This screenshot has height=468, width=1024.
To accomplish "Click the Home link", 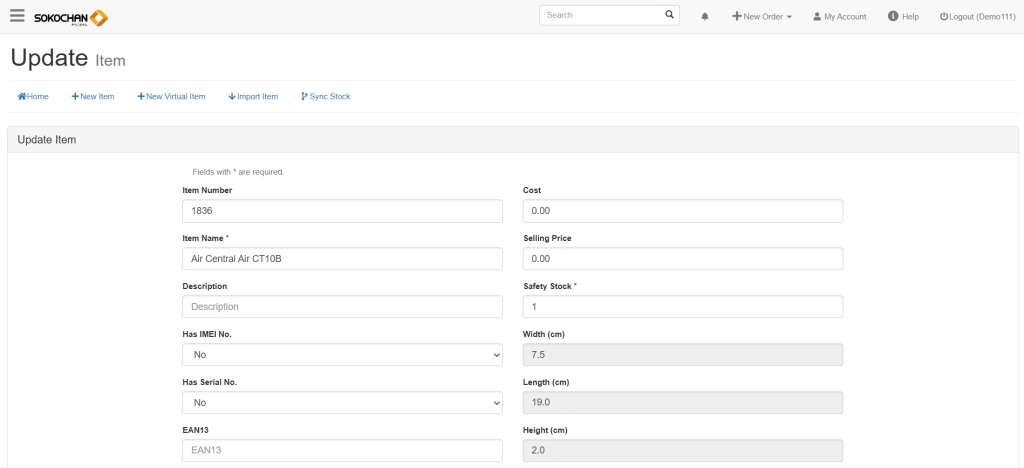I will pos(33,97).
